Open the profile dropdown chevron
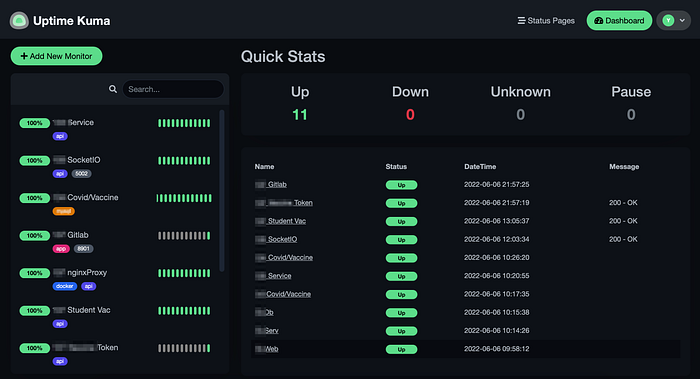The width and height of the screenshot is (700, 379). [x=682, y=21]
